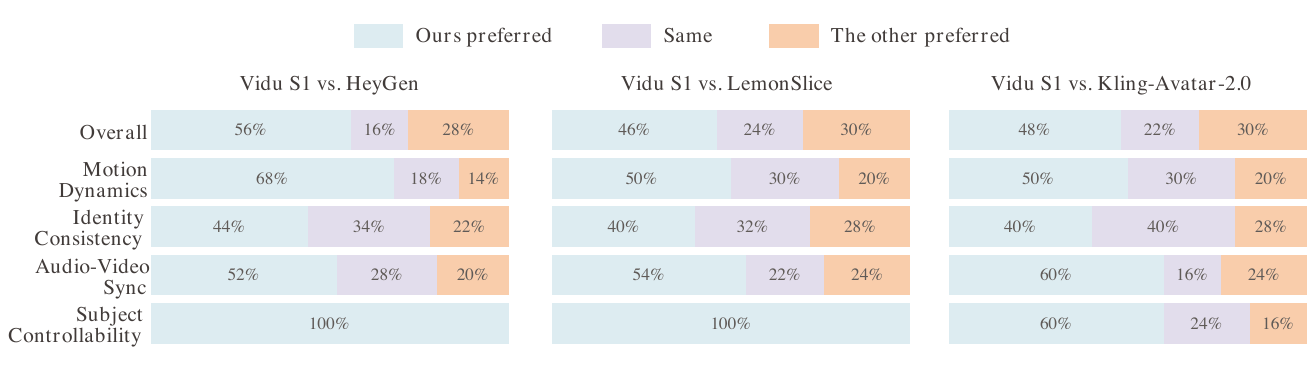1310x365 pixels.
Task: Click the 'Same' legend purple swatch
Action: coord(626,36)
